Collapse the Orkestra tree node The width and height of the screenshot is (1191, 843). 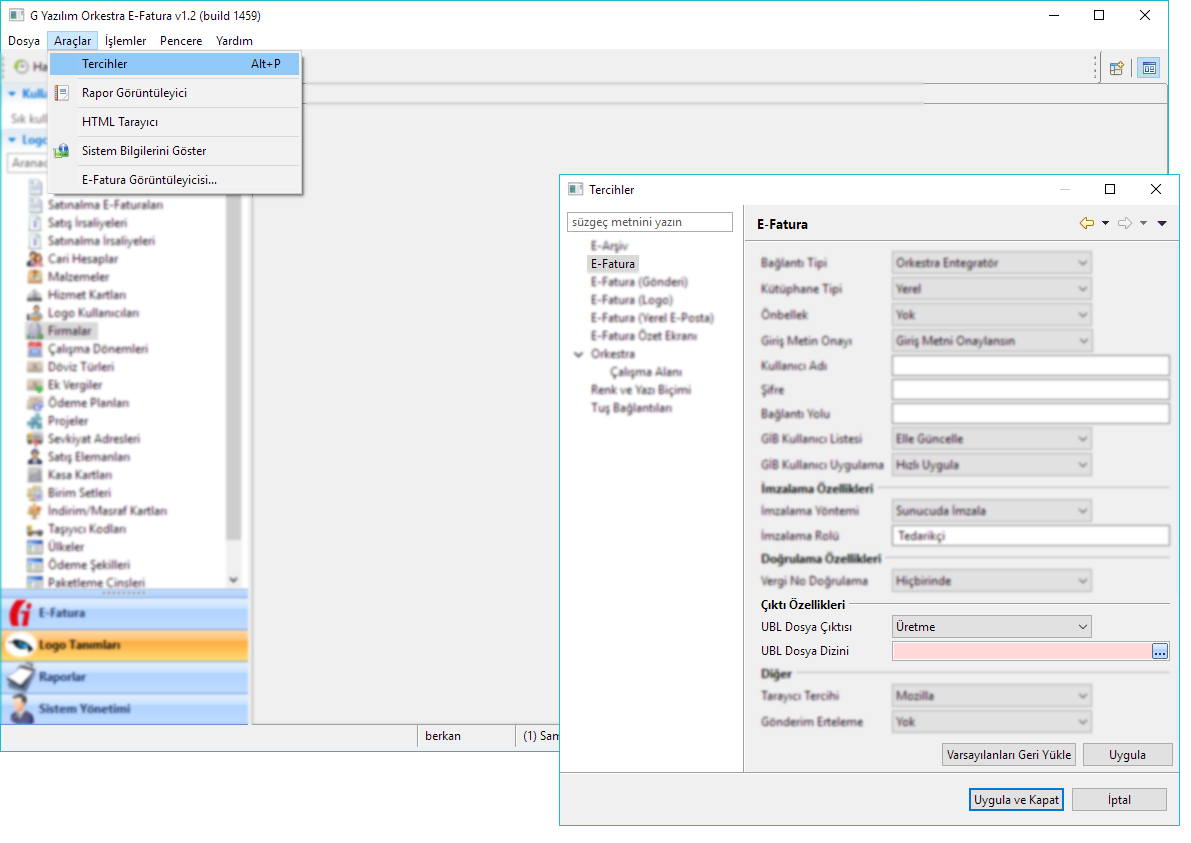tap(579, 355)
